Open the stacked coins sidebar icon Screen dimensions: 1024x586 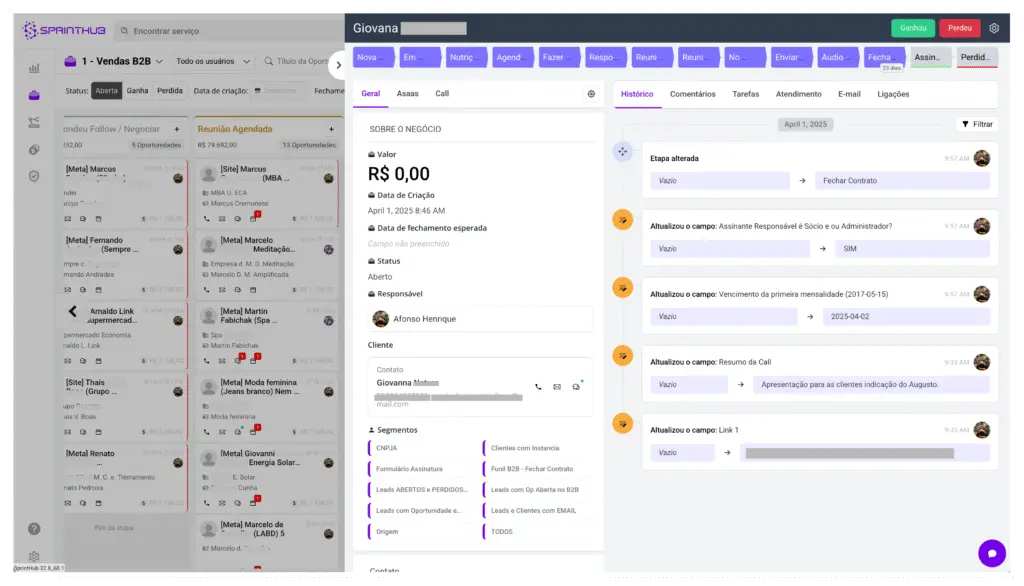click(x=34, y=150)
